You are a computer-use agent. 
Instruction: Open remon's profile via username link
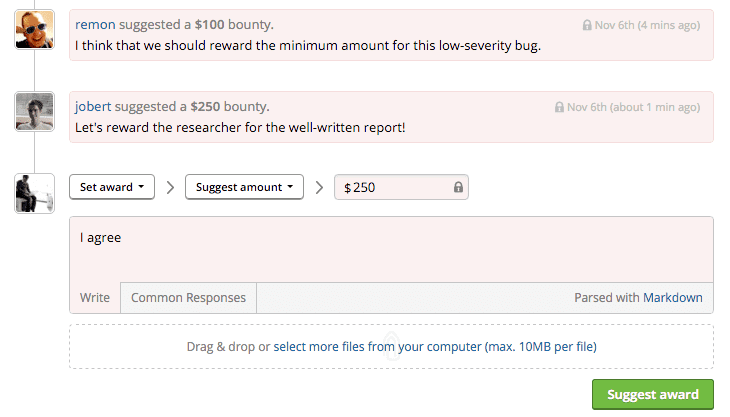(x=95, y=24)
